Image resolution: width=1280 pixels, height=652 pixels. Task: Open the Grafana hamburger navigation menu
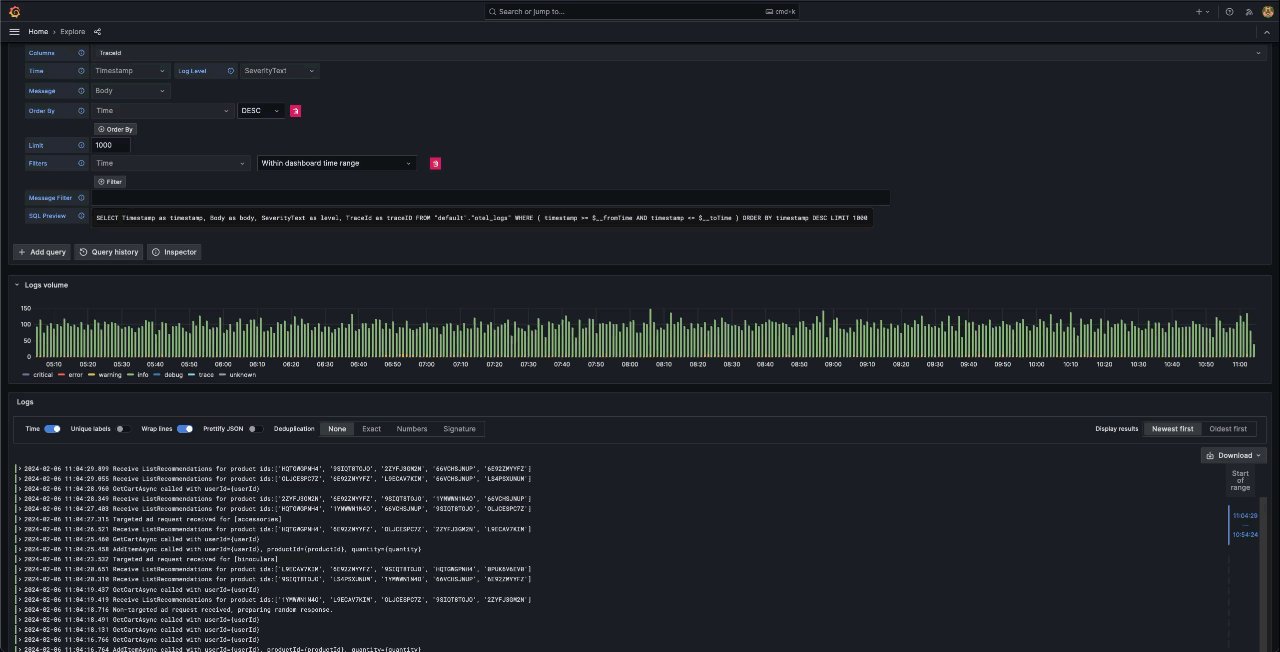tap(14, 32)
